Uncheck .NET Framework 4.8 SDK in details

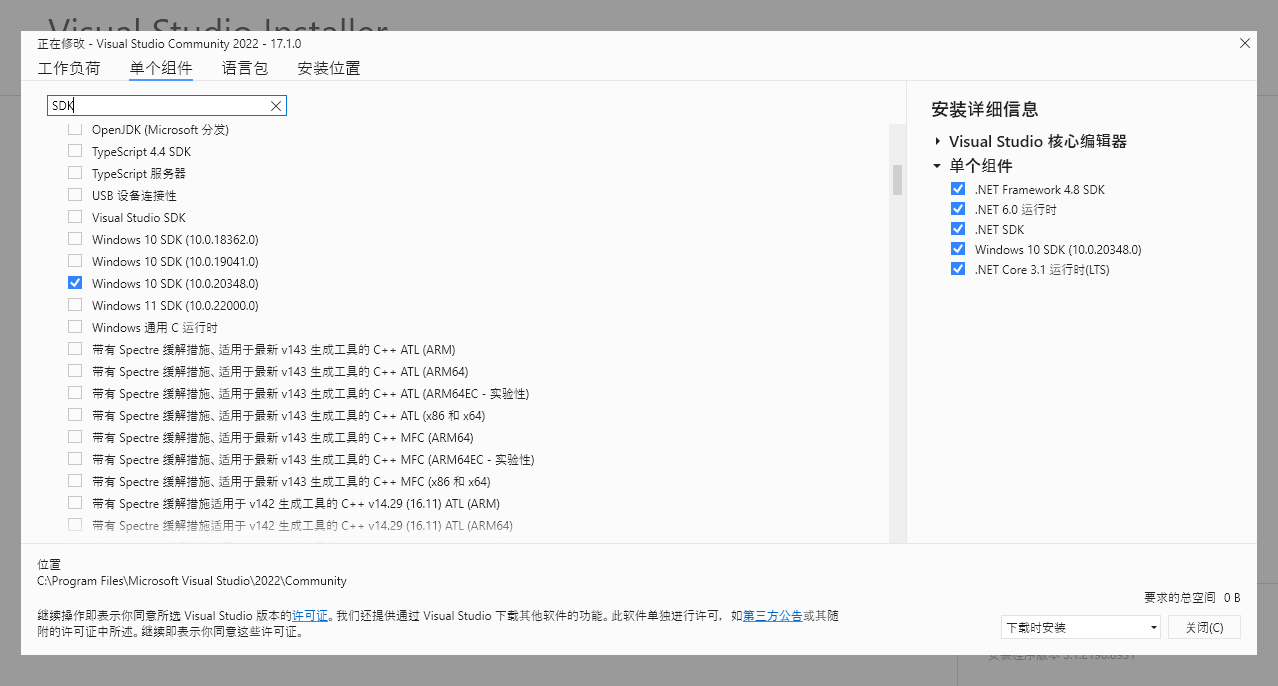click(x=958, y=189)
